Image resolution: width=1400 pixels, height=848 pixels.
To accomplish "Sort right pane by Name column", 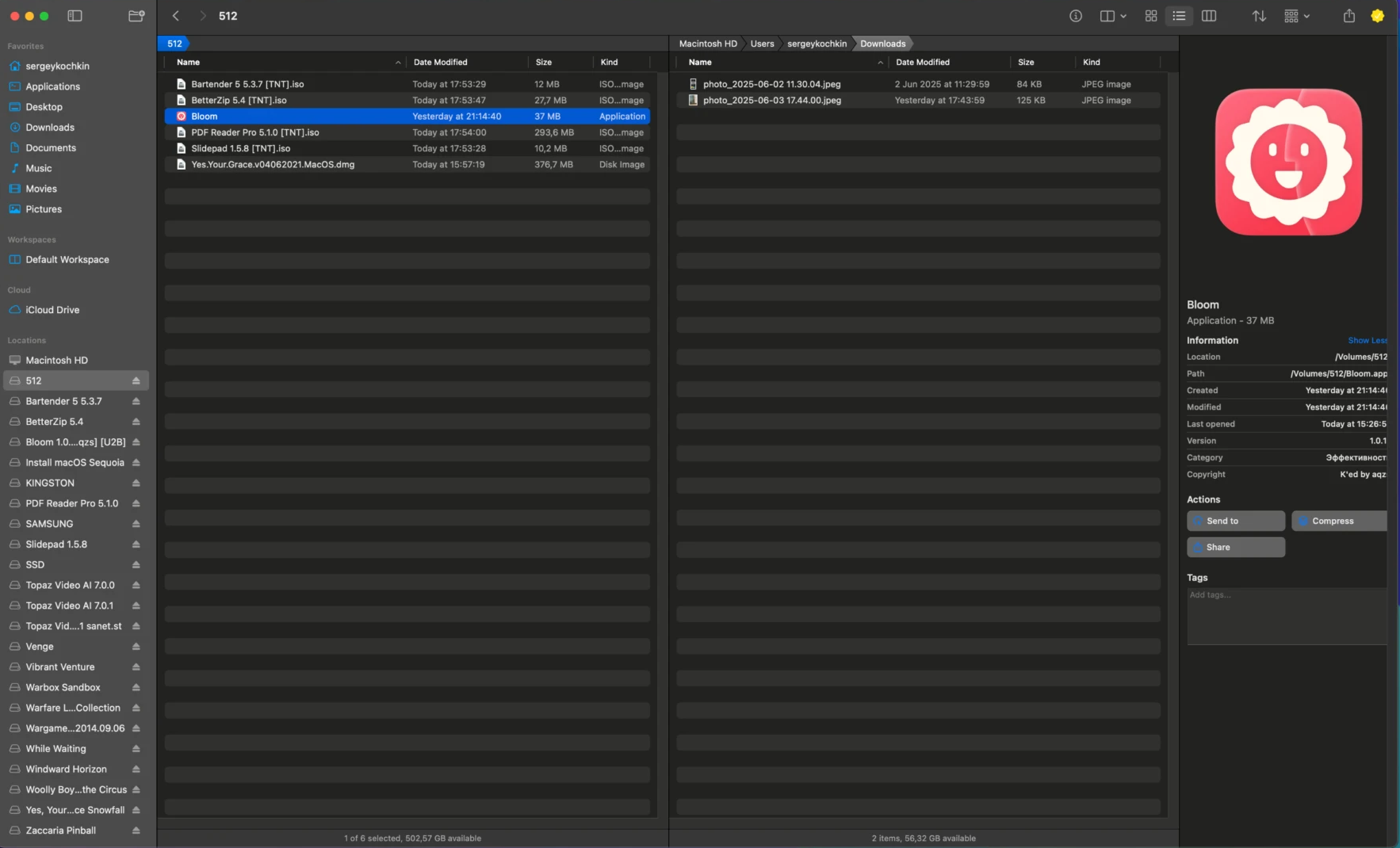I will coord(782,62).
